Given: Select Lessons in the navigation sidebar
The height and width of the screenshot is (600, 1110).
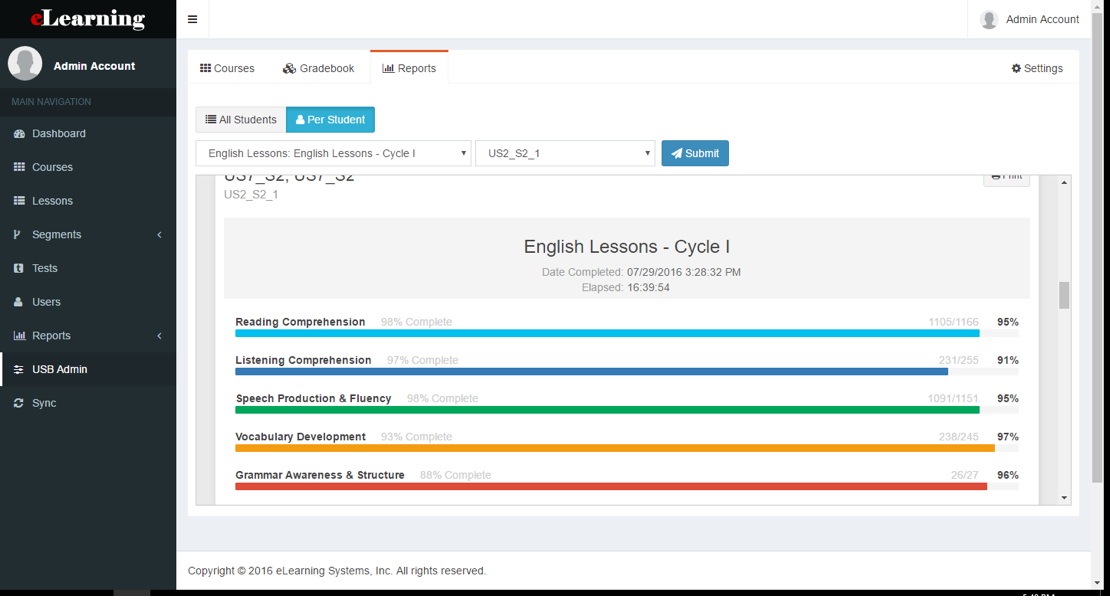Looking at the screenshot, I should pyautogui.click(x=52, y=200).
